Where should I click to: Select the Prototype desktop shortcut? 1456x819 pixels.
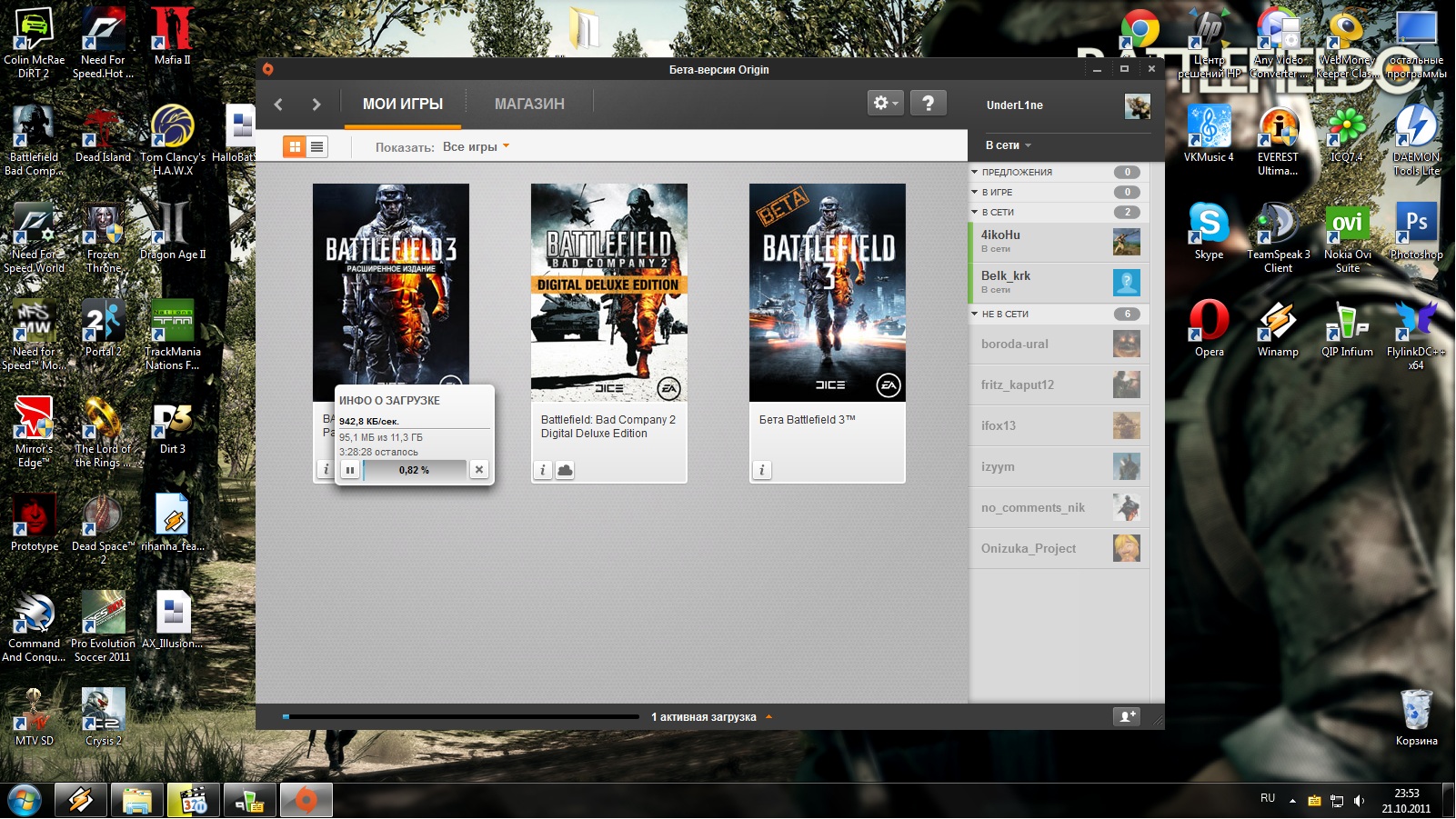coord(35,523)
